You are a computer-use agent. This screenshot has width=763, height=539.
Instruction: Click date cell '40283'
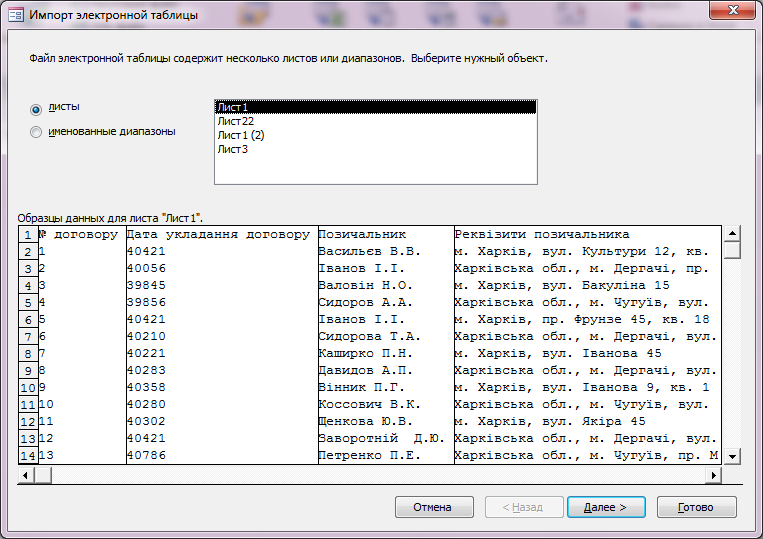[222, 371]
